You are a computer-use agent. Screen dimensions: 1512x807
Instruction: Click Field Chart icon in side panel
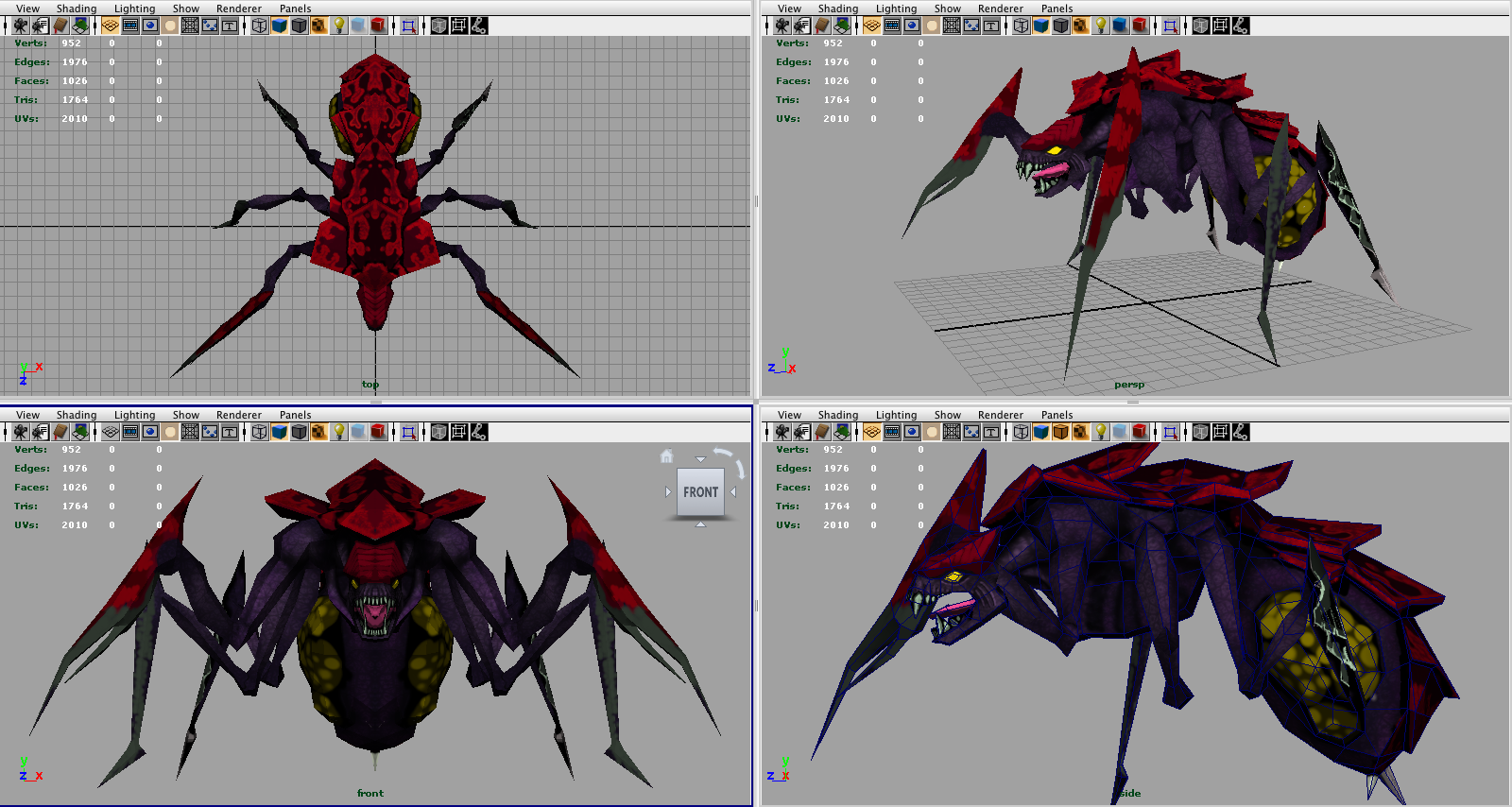pos(952,432)
